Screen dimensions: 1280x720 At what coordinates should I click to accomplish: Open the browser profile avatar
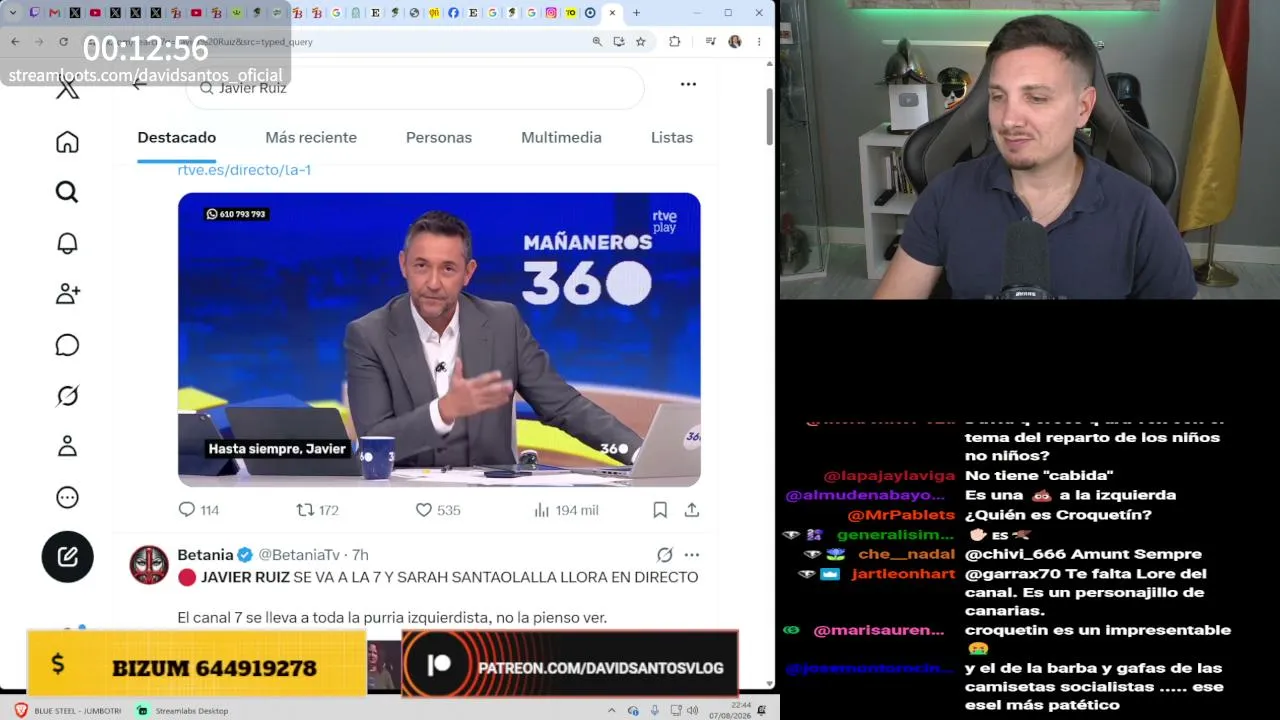click(x=735, y=42)
